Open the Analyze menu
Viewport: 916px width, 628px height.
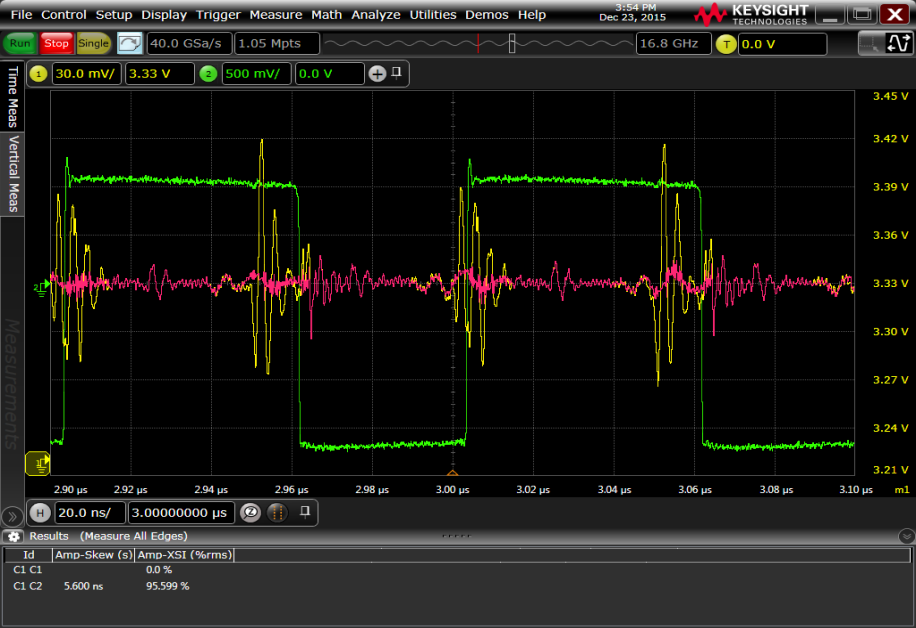tap(376, 15)
